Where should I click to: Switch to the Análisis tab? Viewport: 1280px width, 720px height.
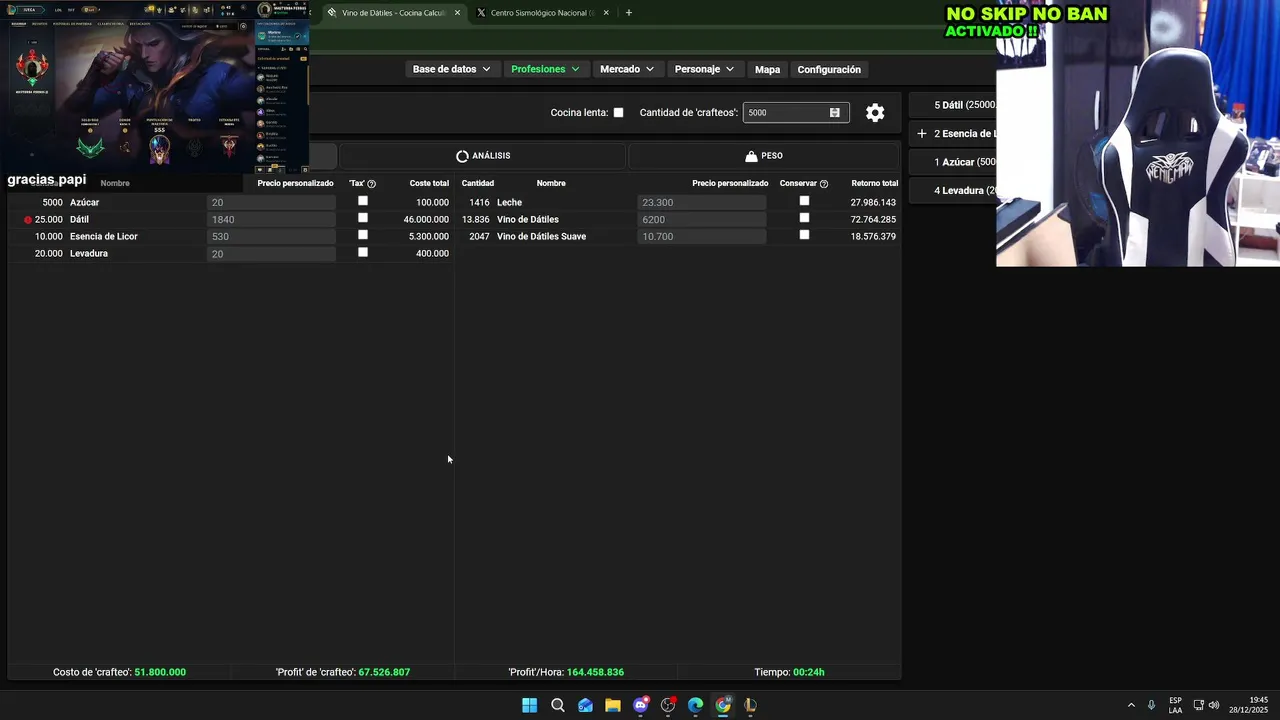click(x=483, y=156)
